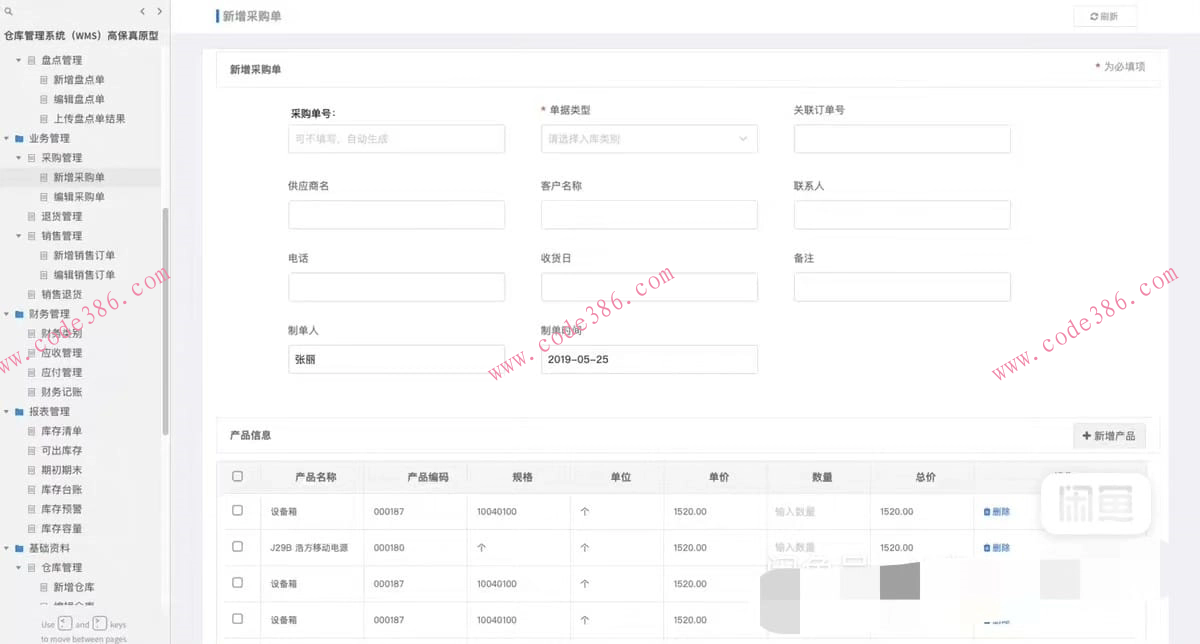Open 新增采购单 page in sidebar
The image size is (1200, 644).
coord(80,177)
